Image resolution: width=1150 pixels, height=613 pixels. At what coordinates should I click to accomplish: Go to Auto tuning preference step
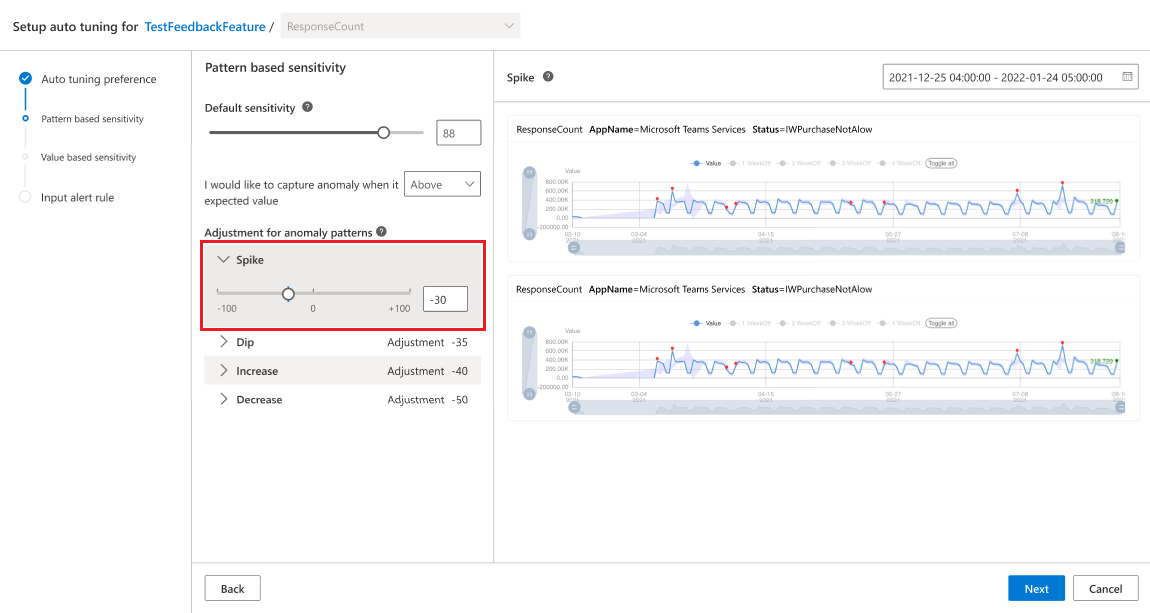coord(98,79)
